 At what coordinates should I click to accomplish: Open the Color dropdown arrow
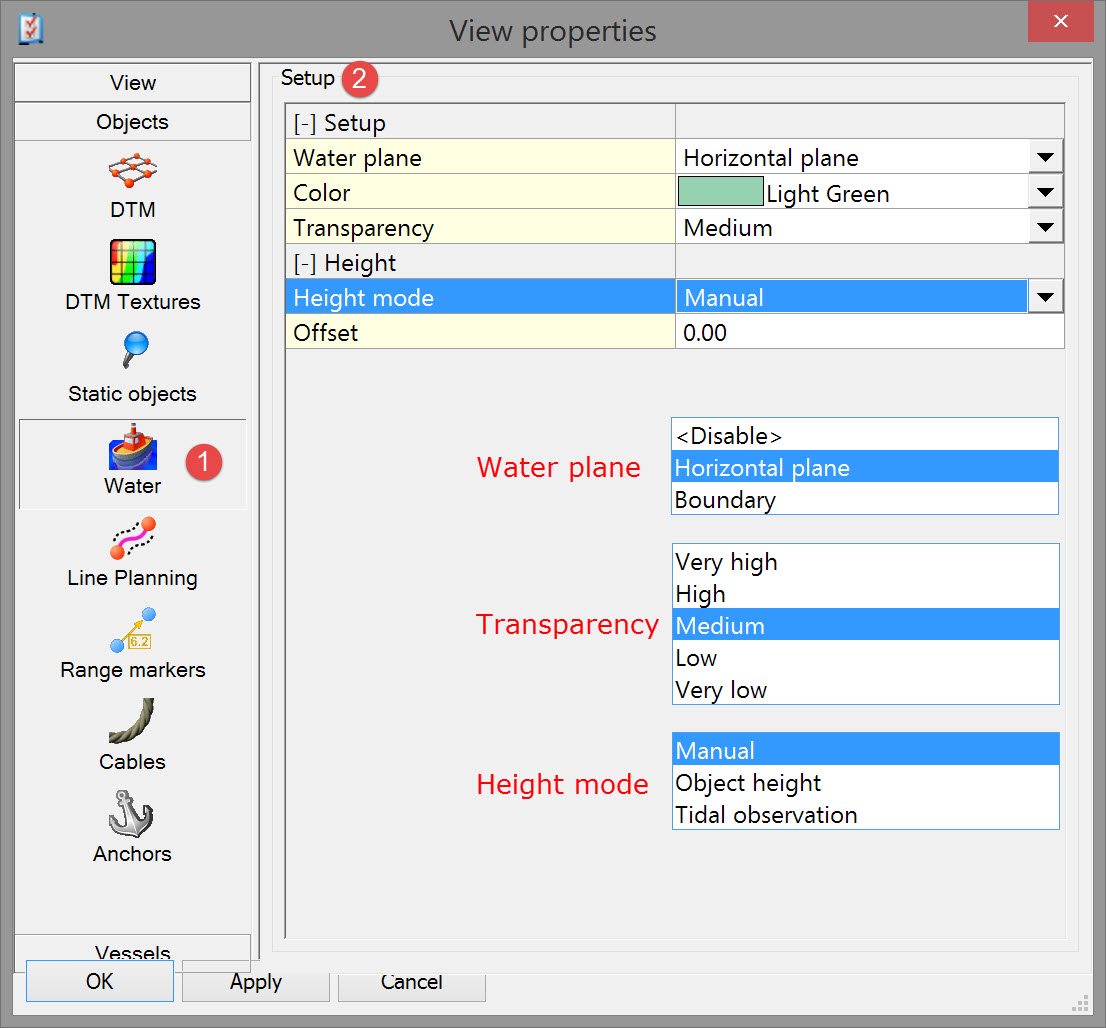(x=1045, y=193)
